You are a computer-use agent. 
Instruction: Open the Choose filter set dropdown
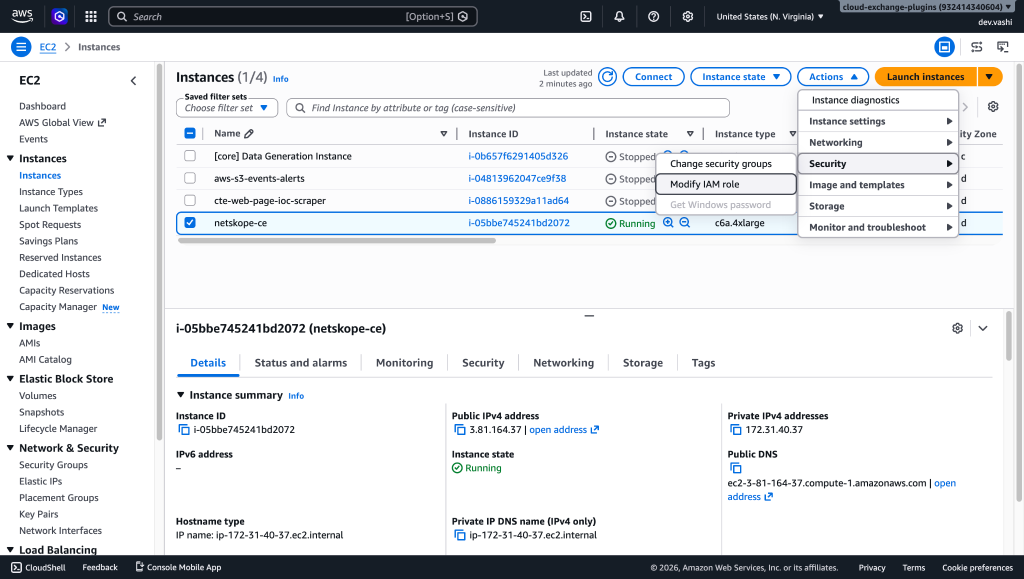tap(227, 108)
